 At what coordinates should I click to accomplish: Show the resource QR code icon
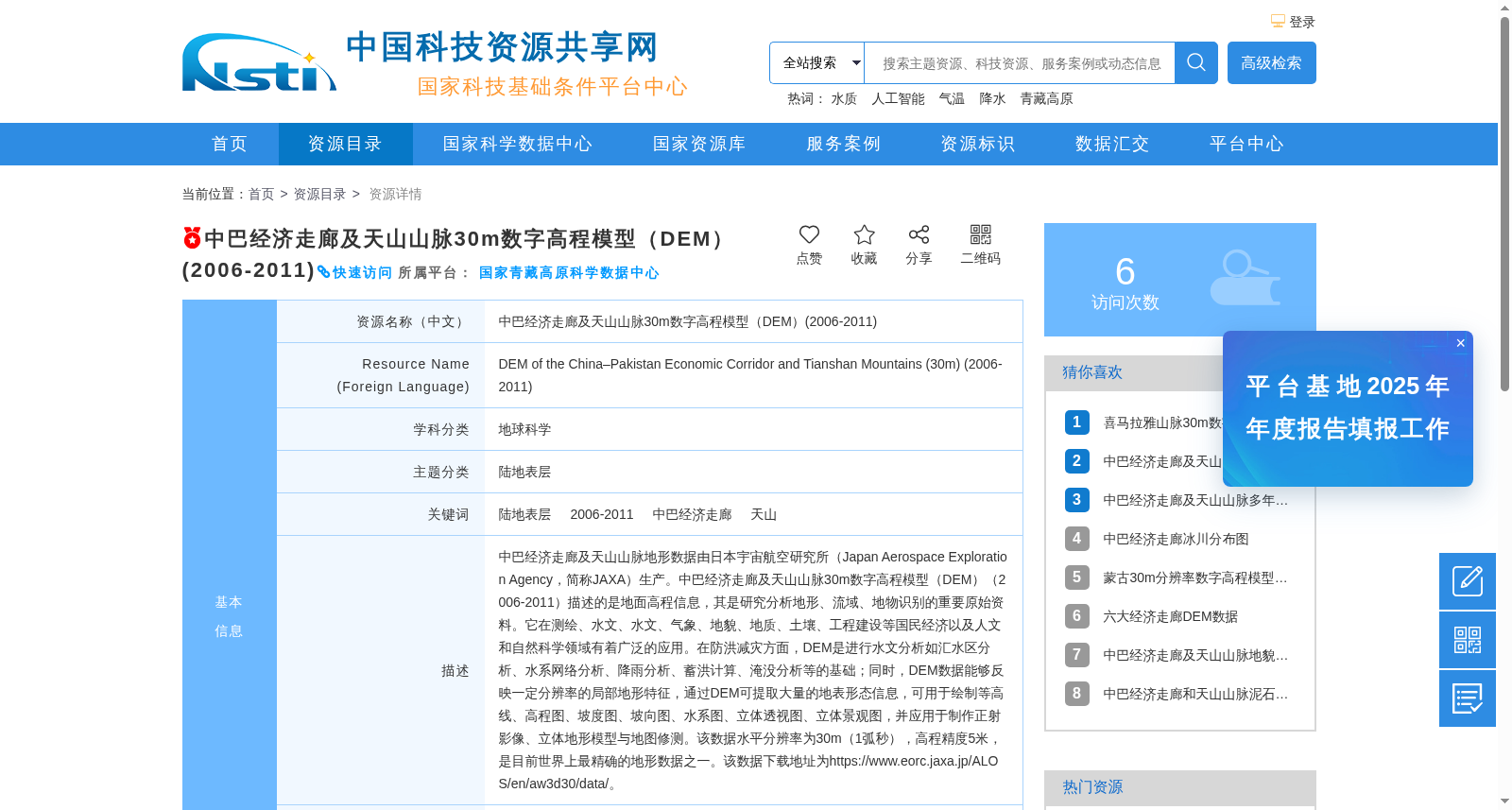[x=981, y=234]
